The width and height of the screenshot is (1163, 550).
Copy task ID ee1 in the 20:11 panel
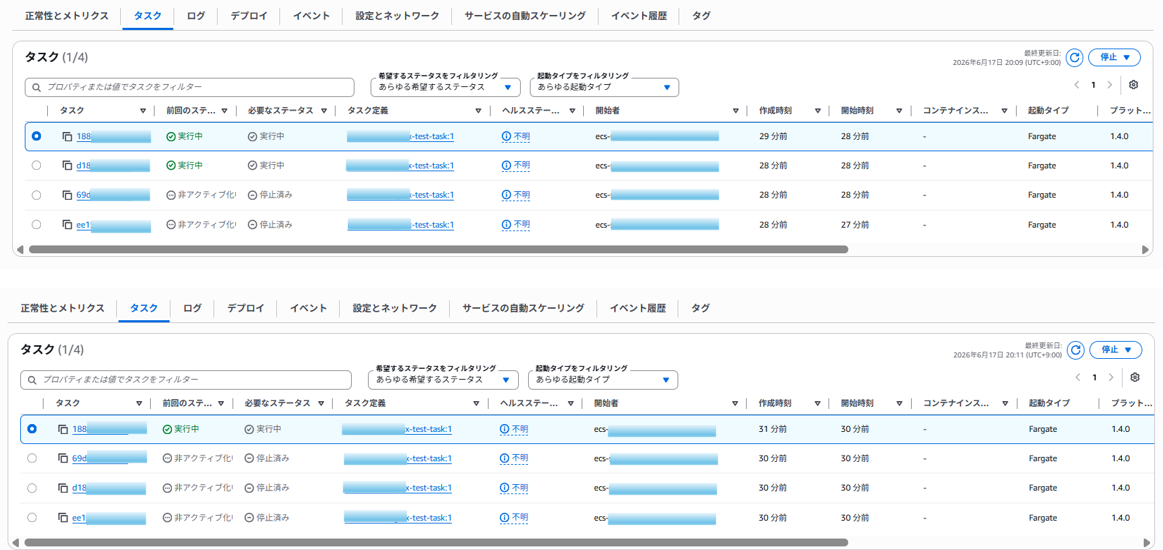pos(63,517)
